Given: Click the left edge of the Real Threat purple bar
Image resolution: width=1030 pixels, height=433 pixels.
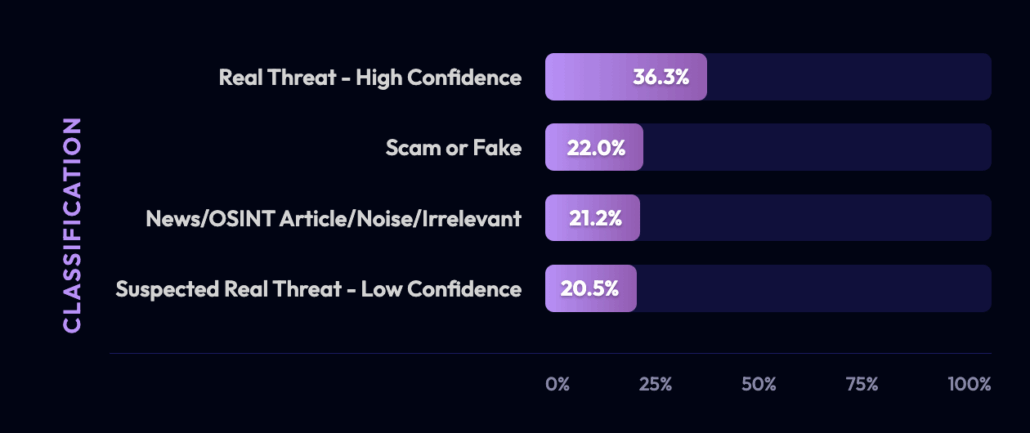Looking at the screenshot, I should click(551, 77).
